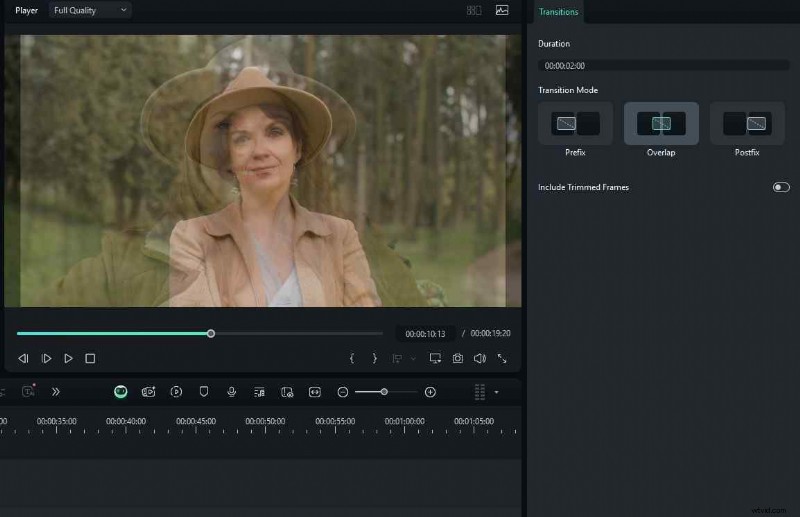The width and height of the screenshot is (800, 517).
Task: Open the track layout options dropdown arrow
Action: pos(497,392)
